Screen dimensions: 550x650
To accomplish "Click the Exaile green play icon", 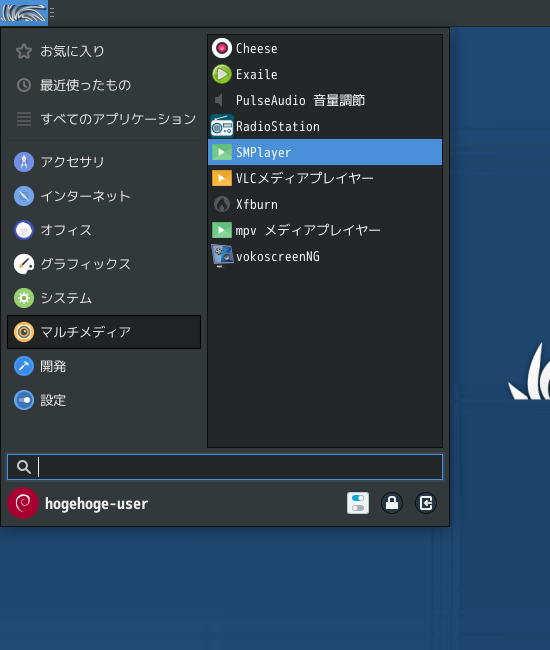I will 222,75.
